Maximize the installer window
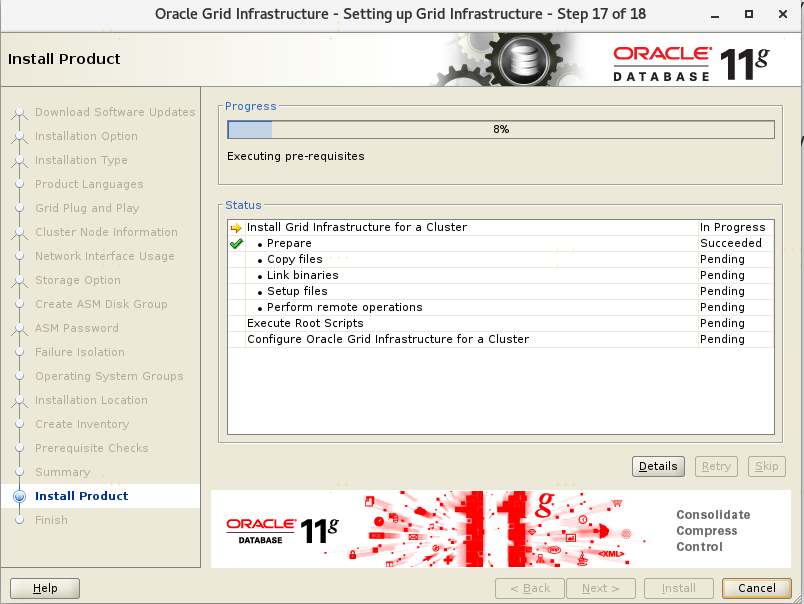804x604 pixels. coord(749,14)
